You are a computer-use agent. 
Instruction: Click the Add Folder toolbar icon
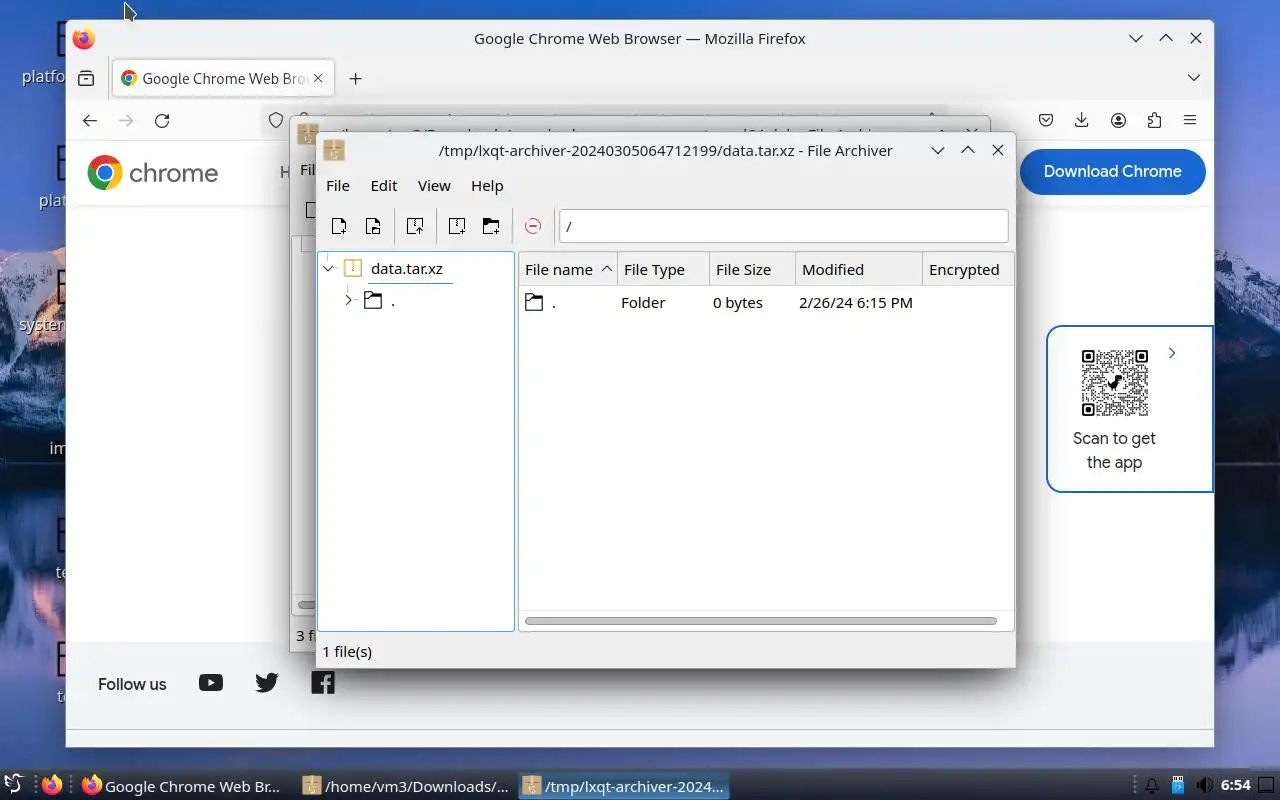(491, 226)
